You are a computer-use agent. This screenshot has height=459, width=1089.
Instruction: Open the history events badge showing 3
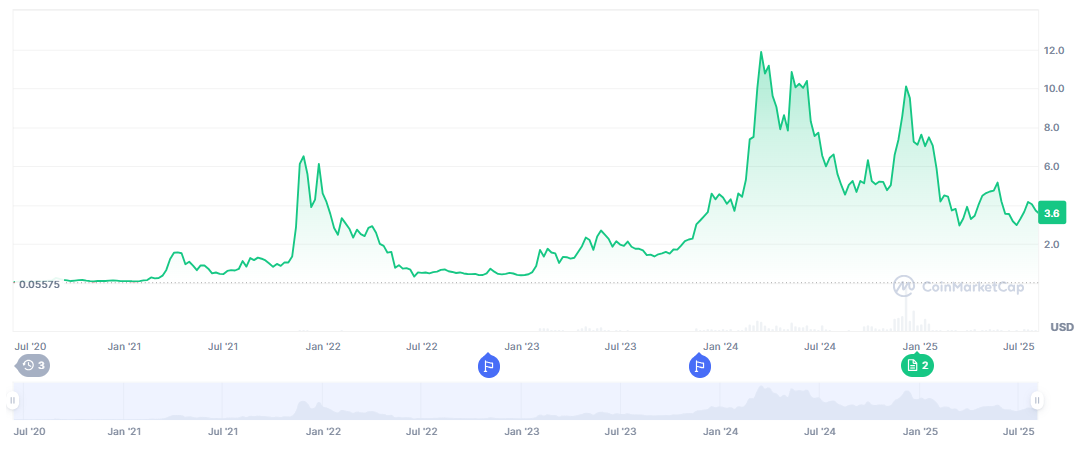click(x=33, y=365)
